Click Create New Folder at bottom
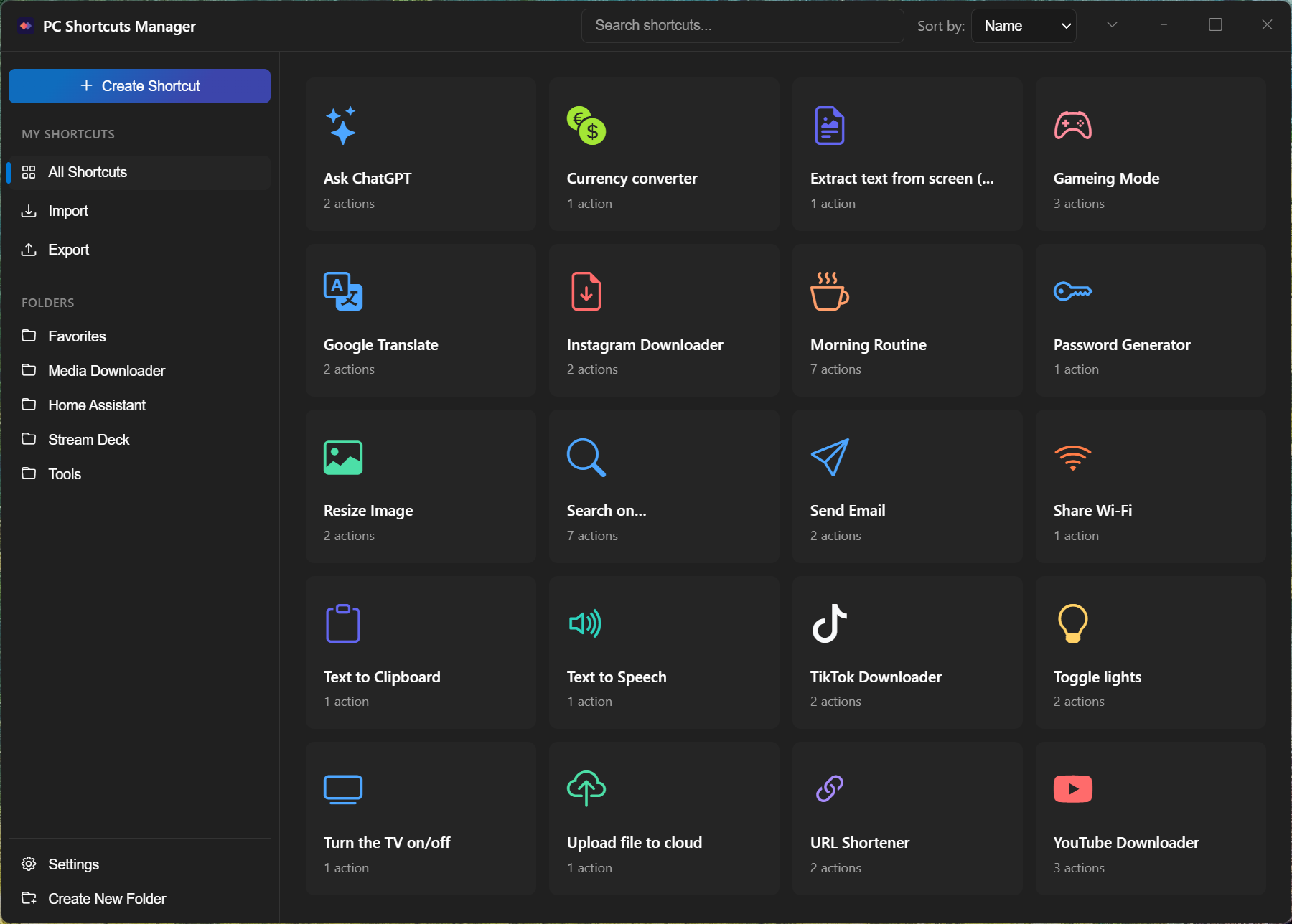The width and height of the screenshot is (1292, 924). click(107, 899)
